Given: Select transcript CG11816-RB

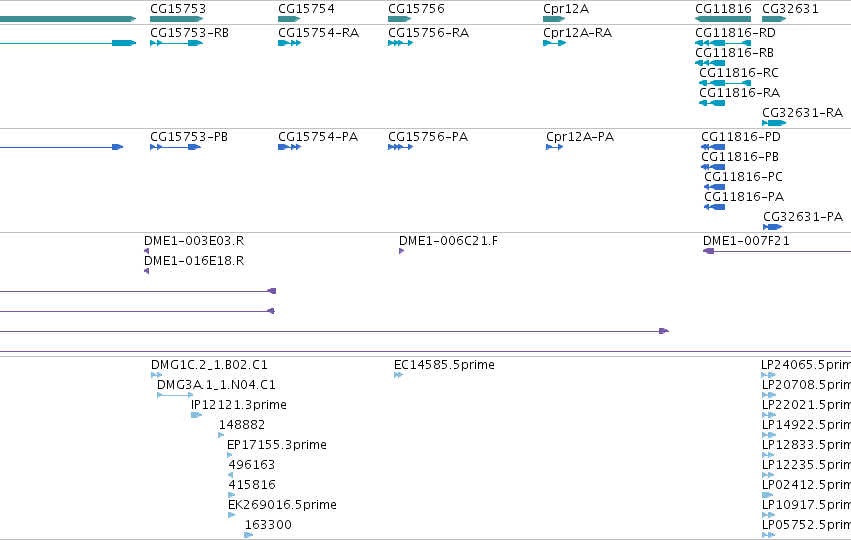Looking at the screenshot, I should [710, 63].
